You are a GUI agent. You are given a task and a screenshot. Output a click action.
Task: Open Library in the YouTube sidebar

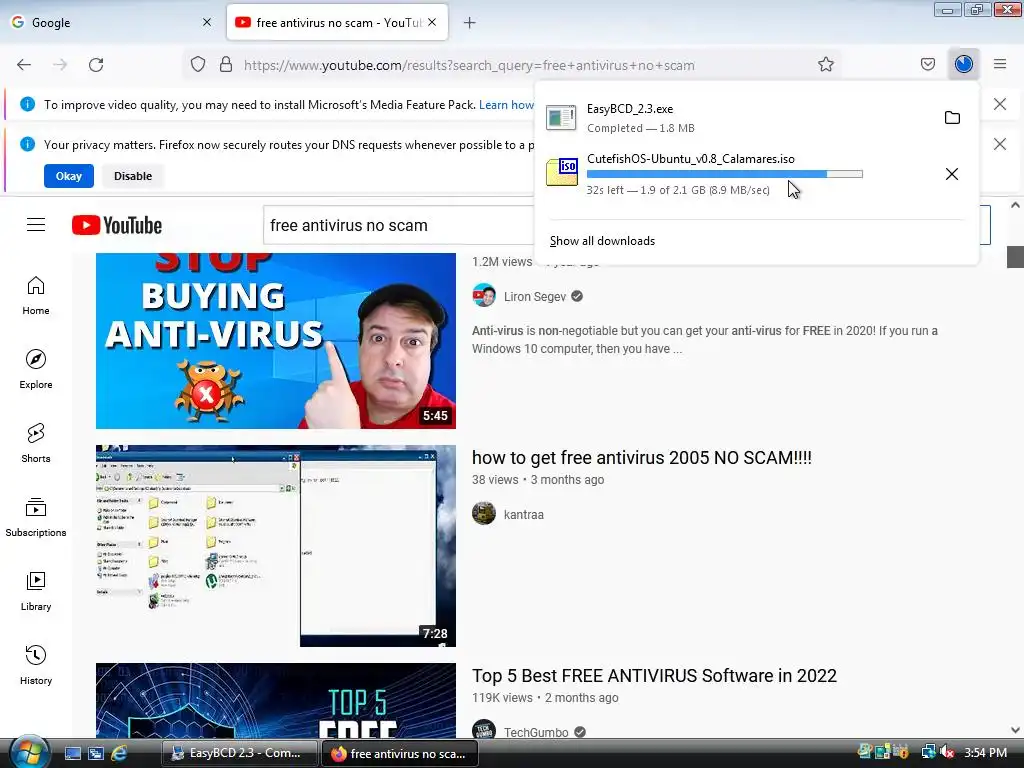coord(36,592)
